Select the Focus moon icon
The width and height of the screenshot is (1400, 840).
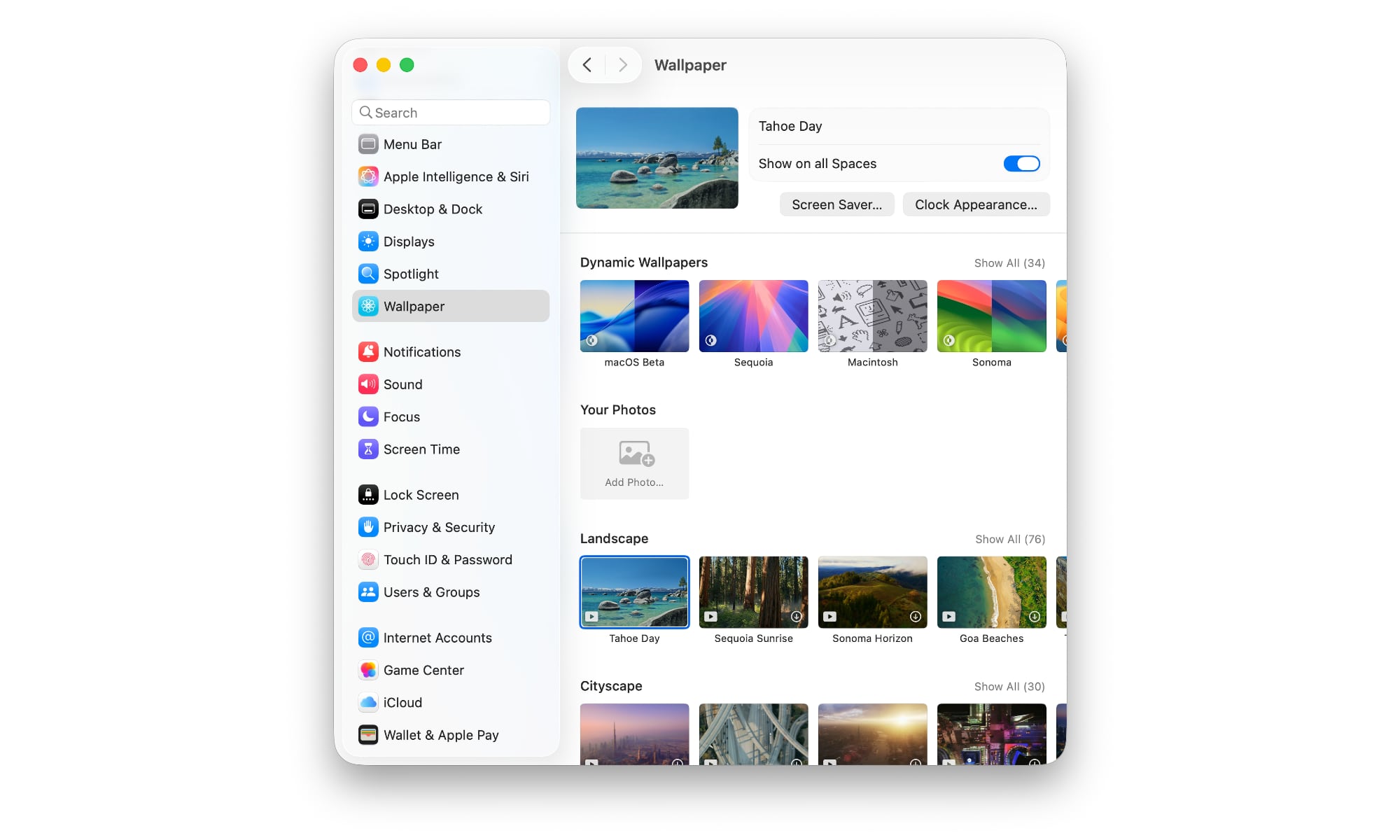click(368, 416)
